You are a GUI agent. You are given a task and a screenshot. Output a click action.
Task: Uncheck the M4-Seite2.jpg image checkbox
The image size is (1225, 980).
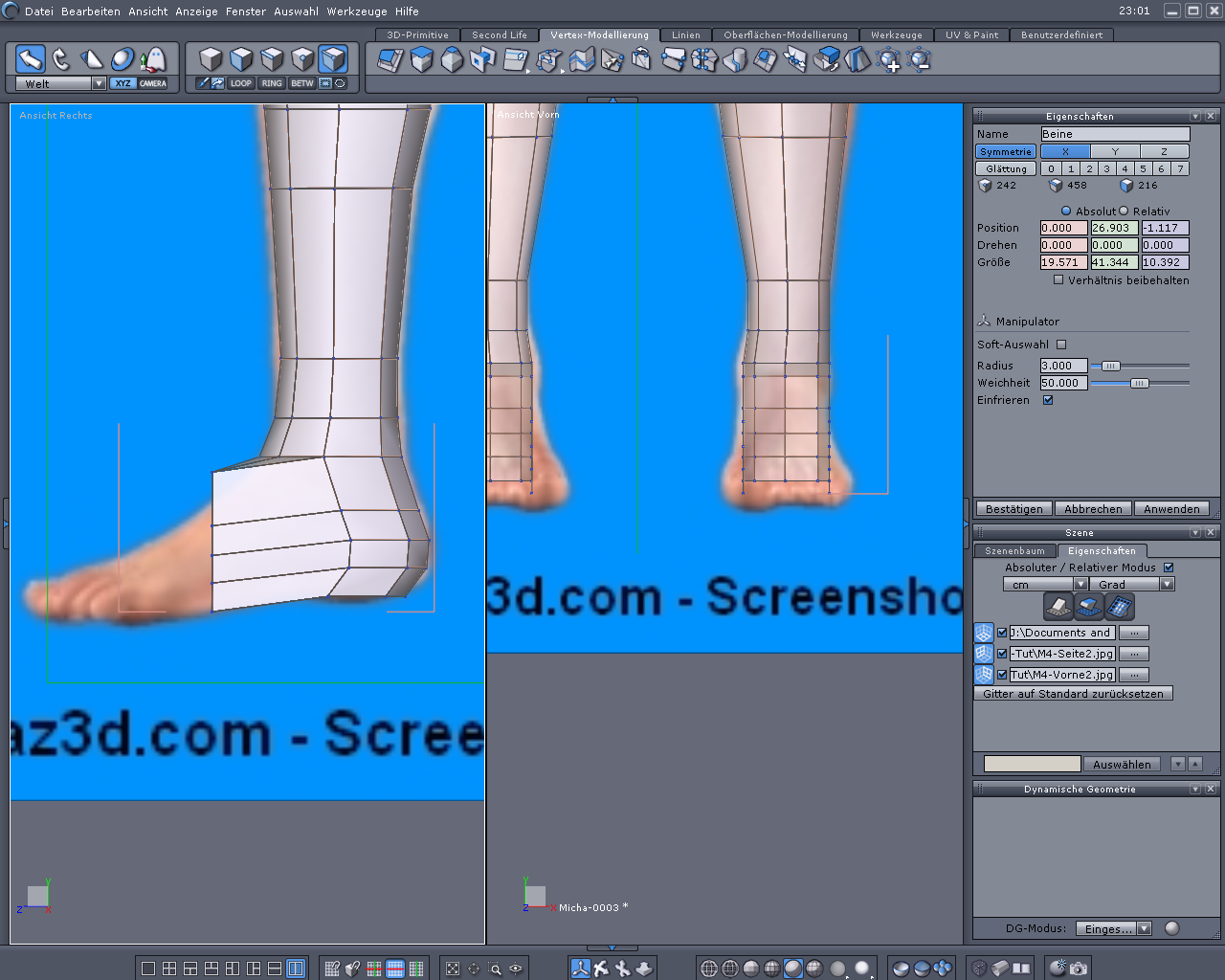click(1002, 654)
